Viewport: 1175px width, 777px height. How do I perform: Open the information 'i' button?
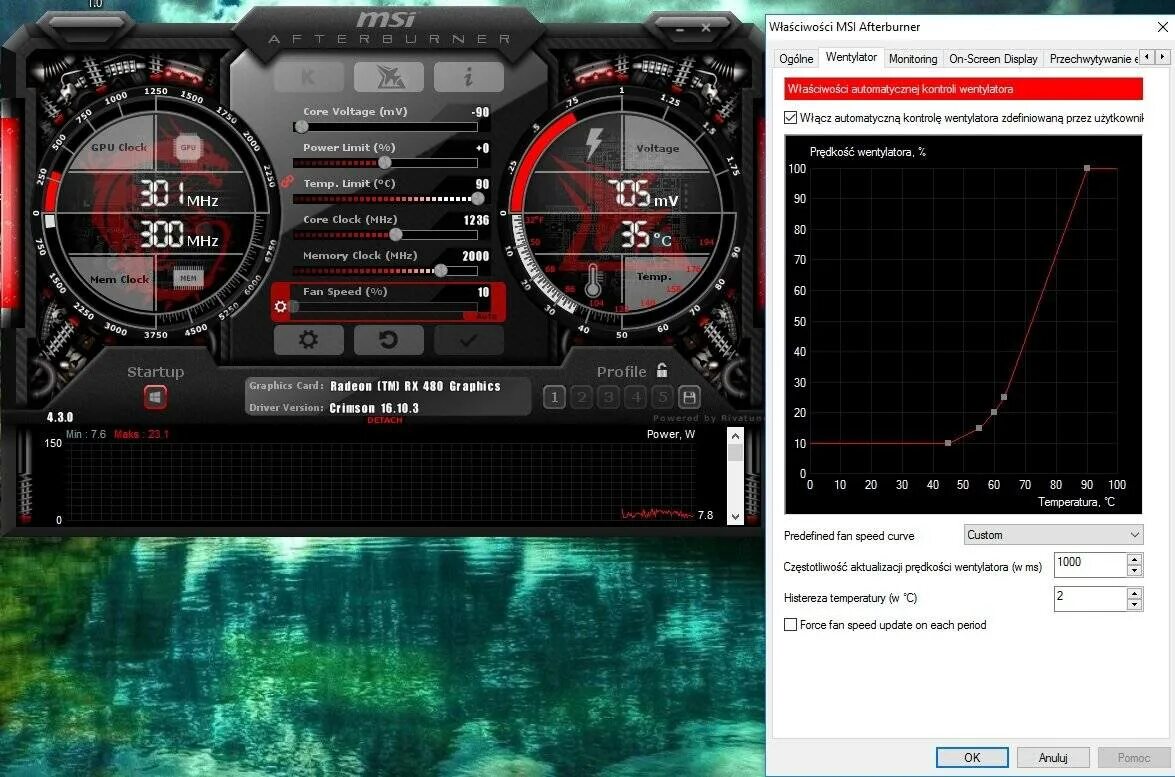[x=468, y=76]
